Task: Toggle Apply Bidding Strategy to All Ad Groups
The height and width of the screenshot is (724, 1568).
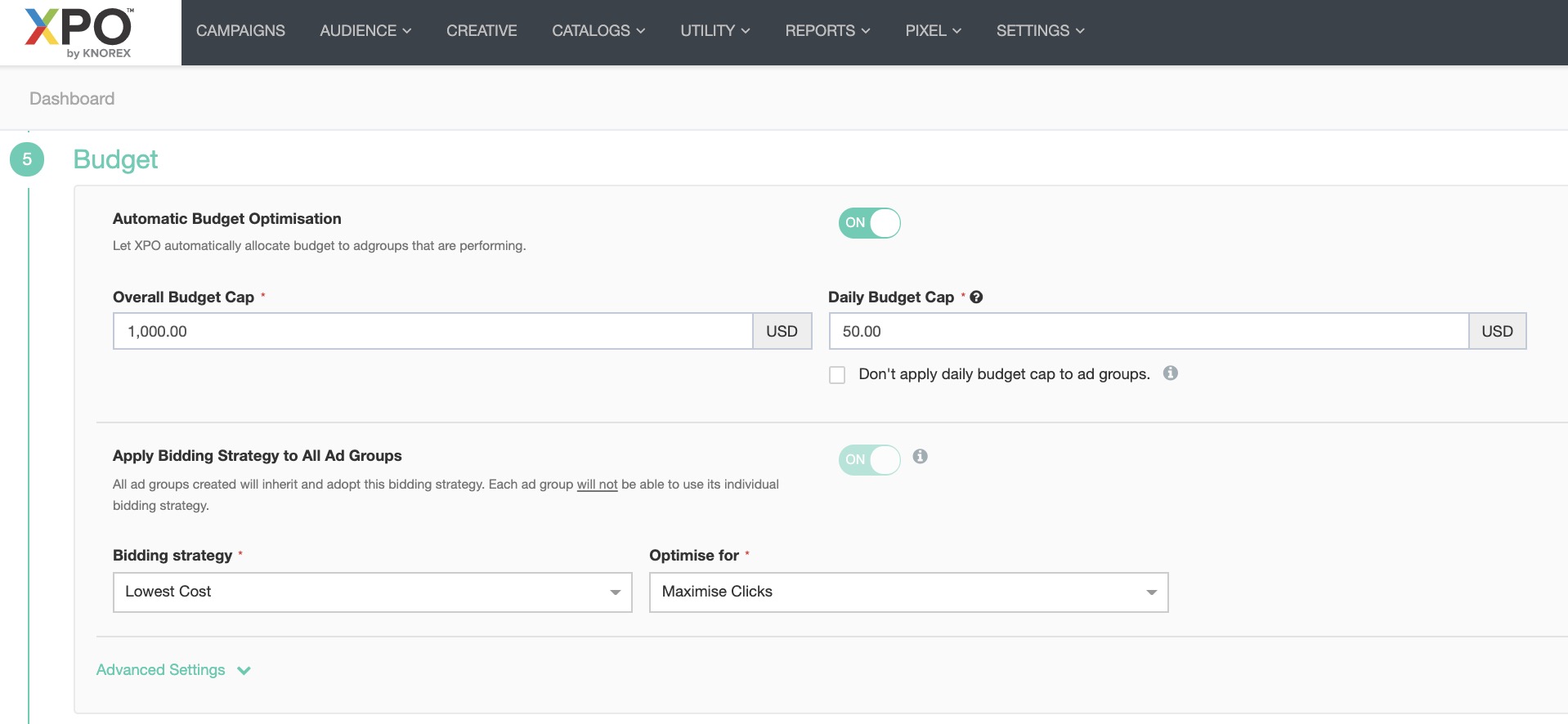Action: pos(869,460)
